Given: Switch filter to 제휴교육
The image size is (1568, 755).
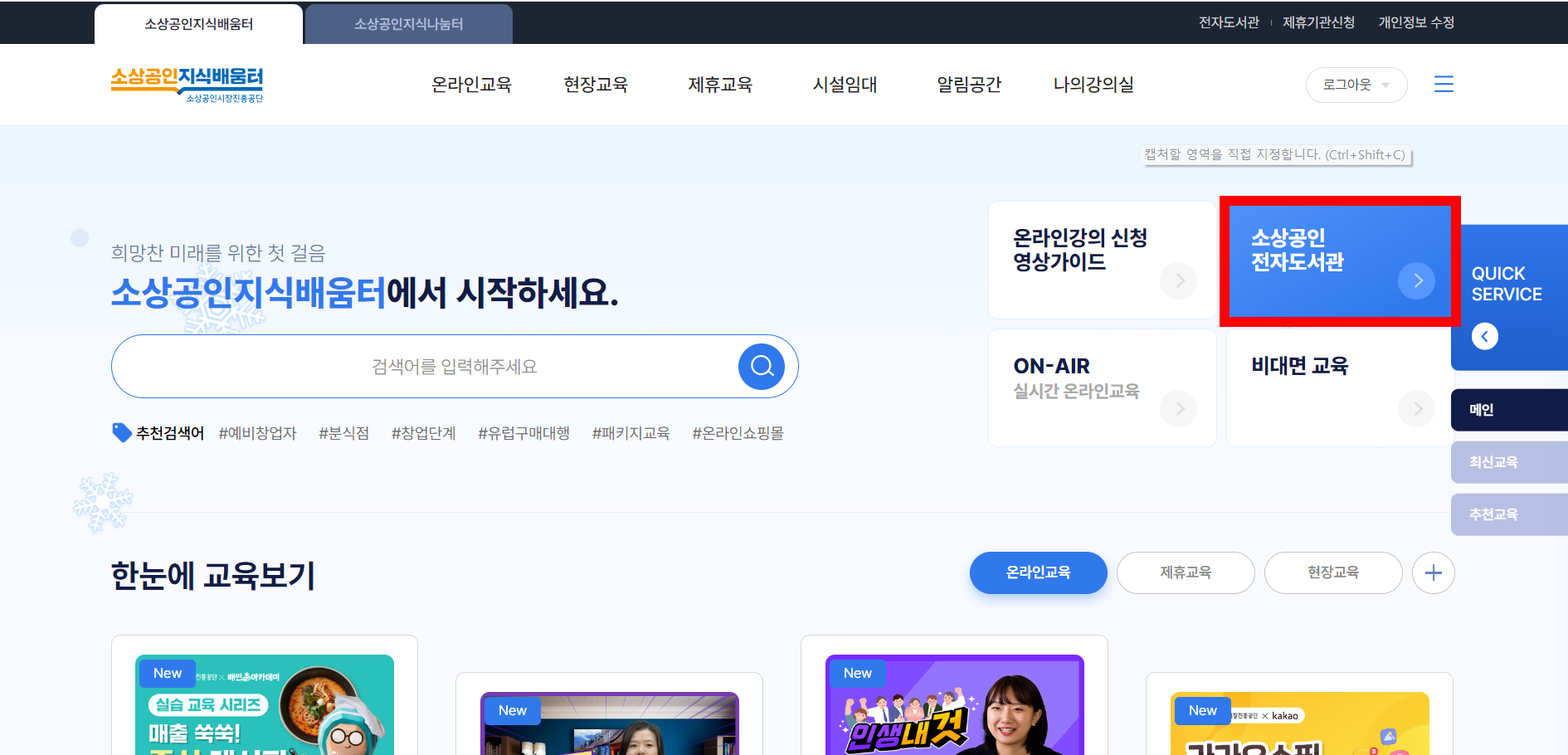Looking at the screenshot, I should (x=1186, y=572).
